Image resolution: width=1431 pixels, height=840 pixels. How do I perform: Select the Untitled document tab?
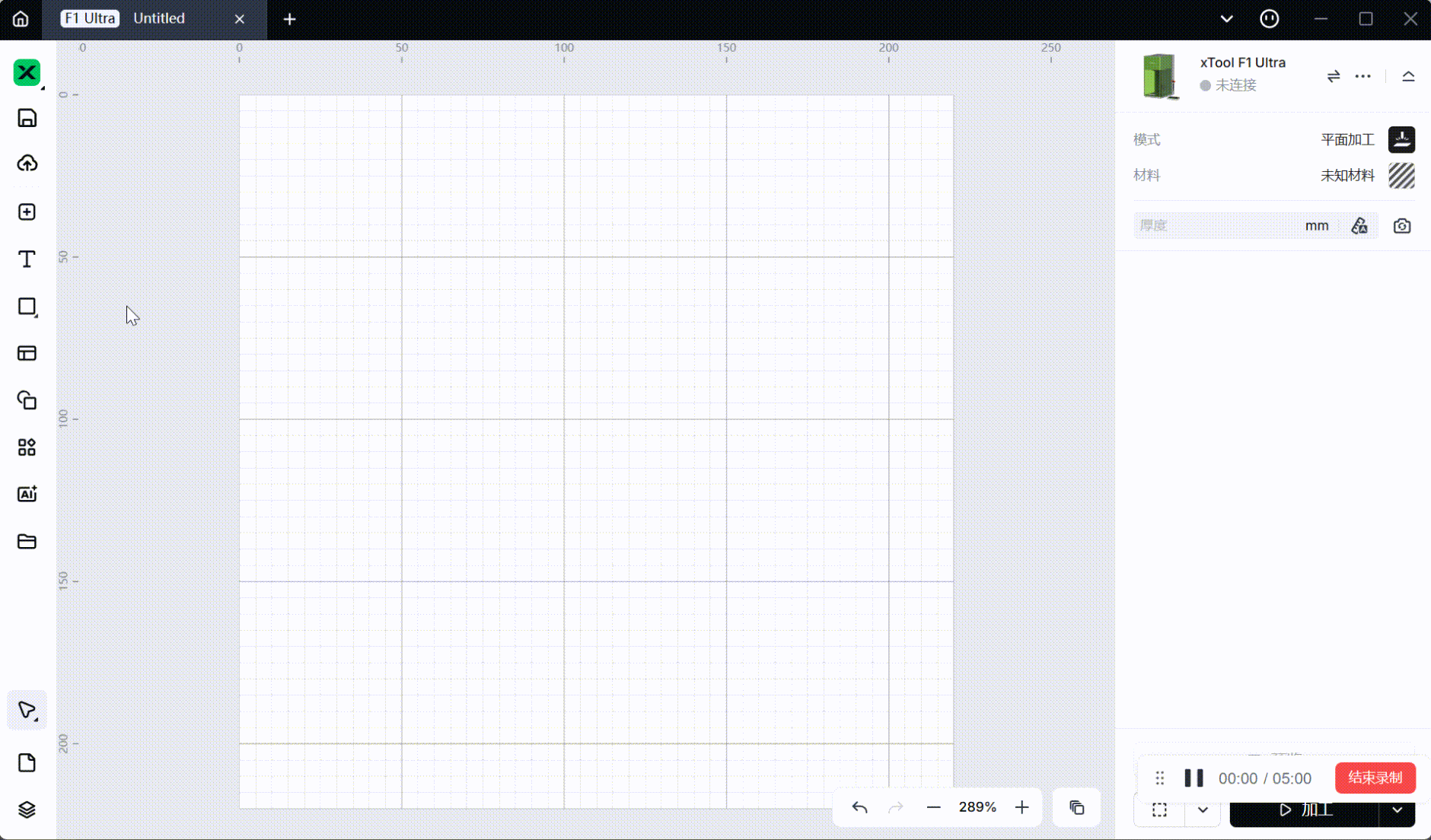tap(158, 18)
